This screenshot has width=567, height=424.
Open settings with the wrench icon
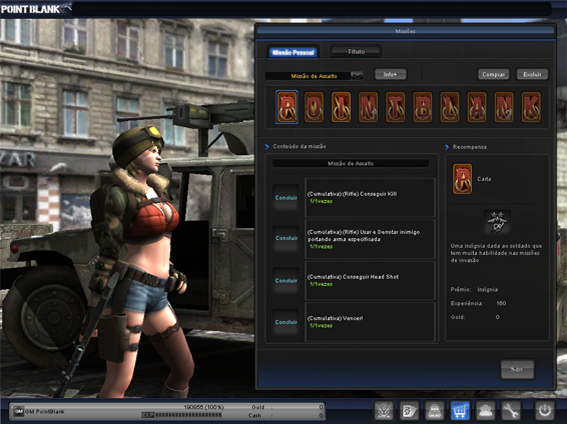click(511, 411)
